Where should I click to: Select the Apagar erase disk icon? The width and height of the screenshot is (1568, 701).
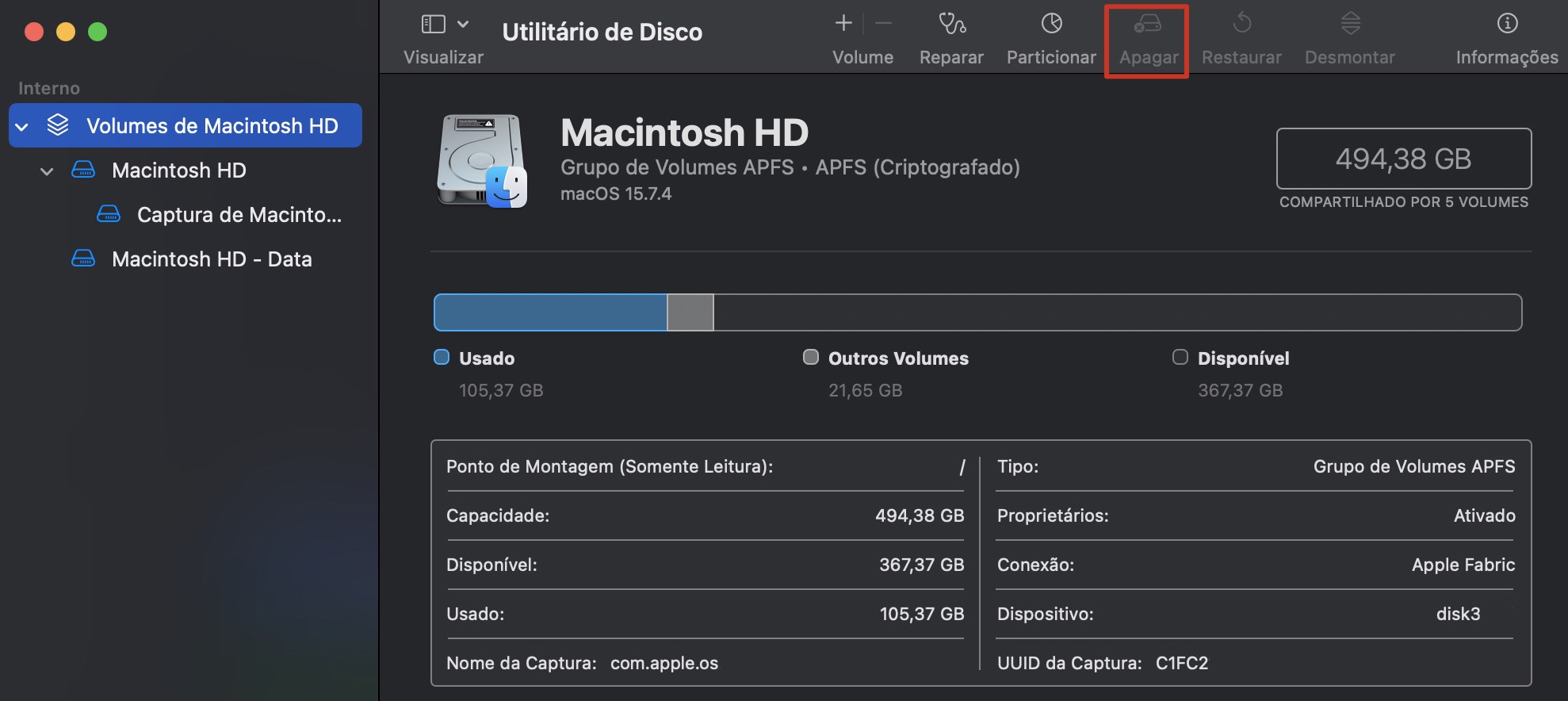tap(1147, 23)
